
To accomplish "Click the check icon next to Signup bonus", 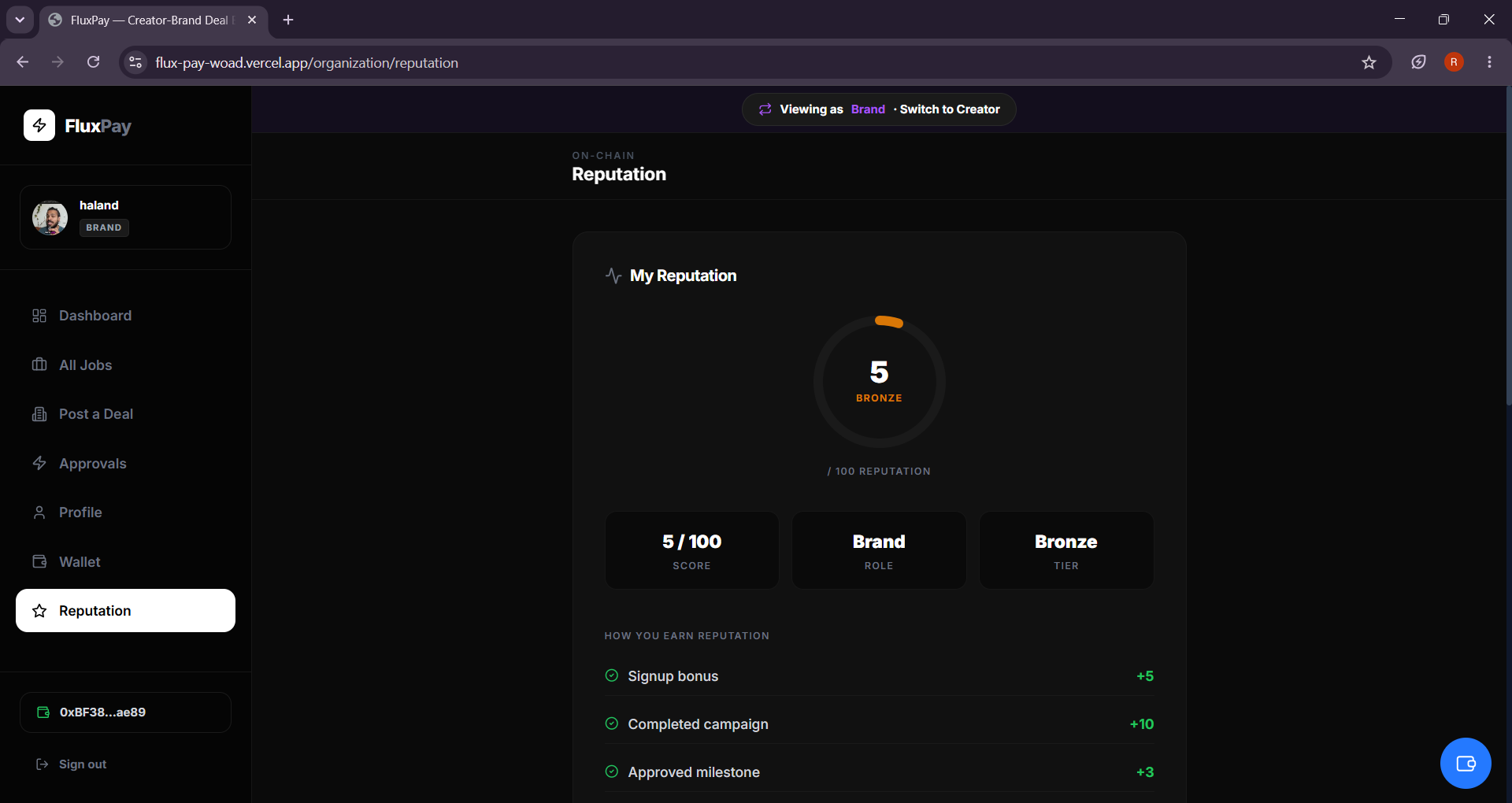I will [x=612, y=675].
